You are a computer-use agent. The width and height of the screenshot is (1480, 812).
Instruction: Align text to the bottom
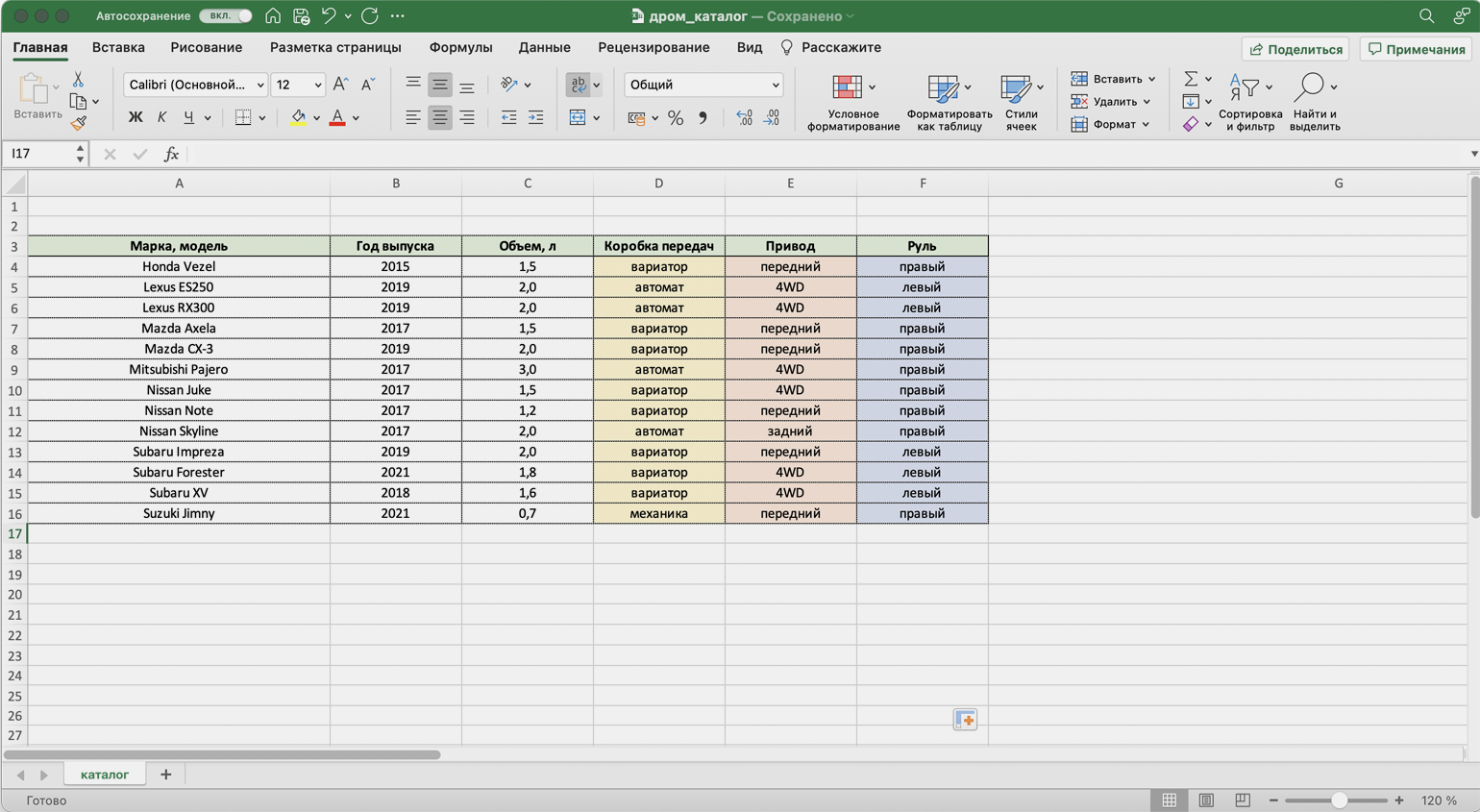[466, 85]
